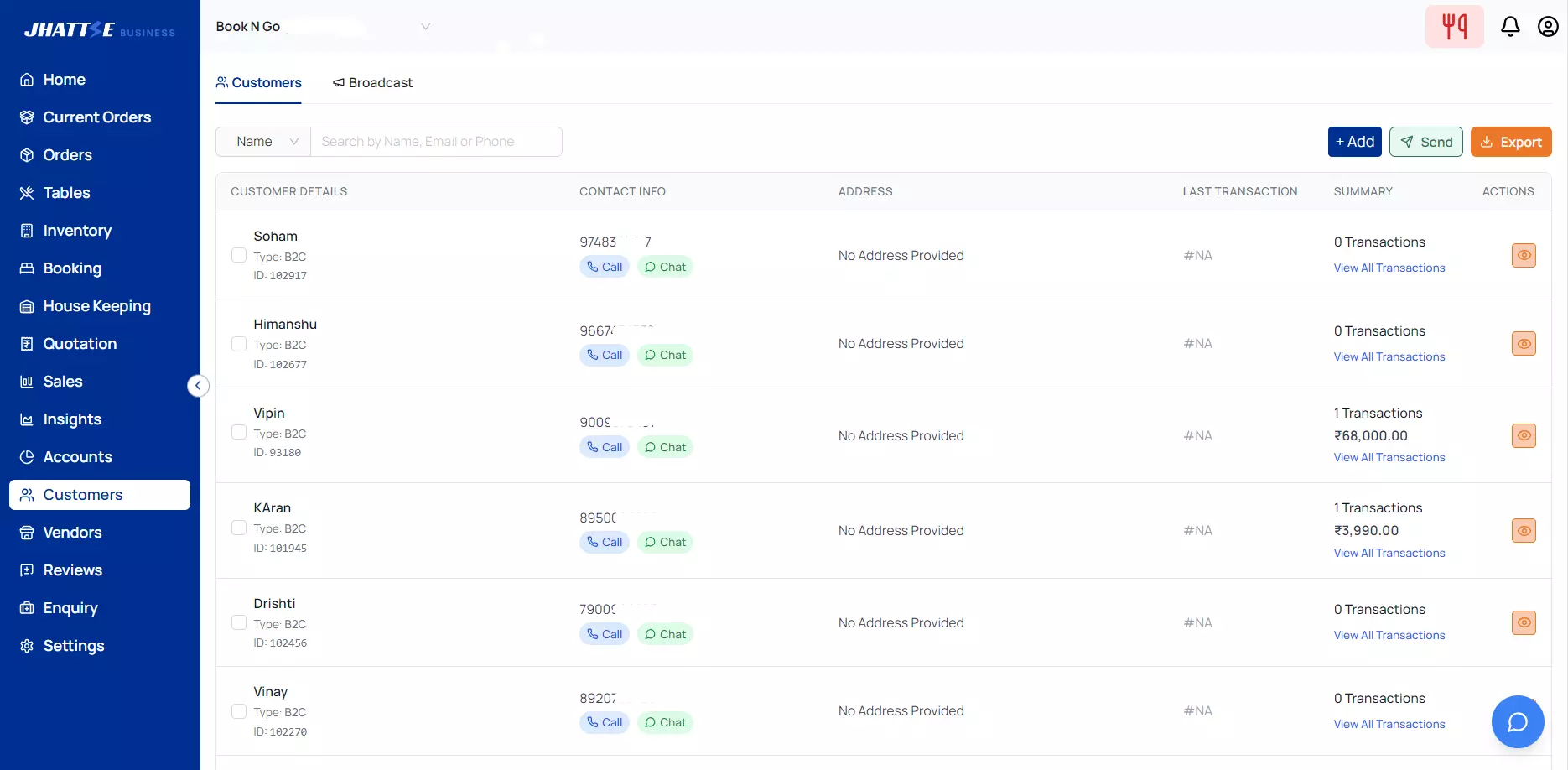This screenshot has height=770, width=1568.
Task: Open the House Keeping section
Action: (x=96, y=306)
